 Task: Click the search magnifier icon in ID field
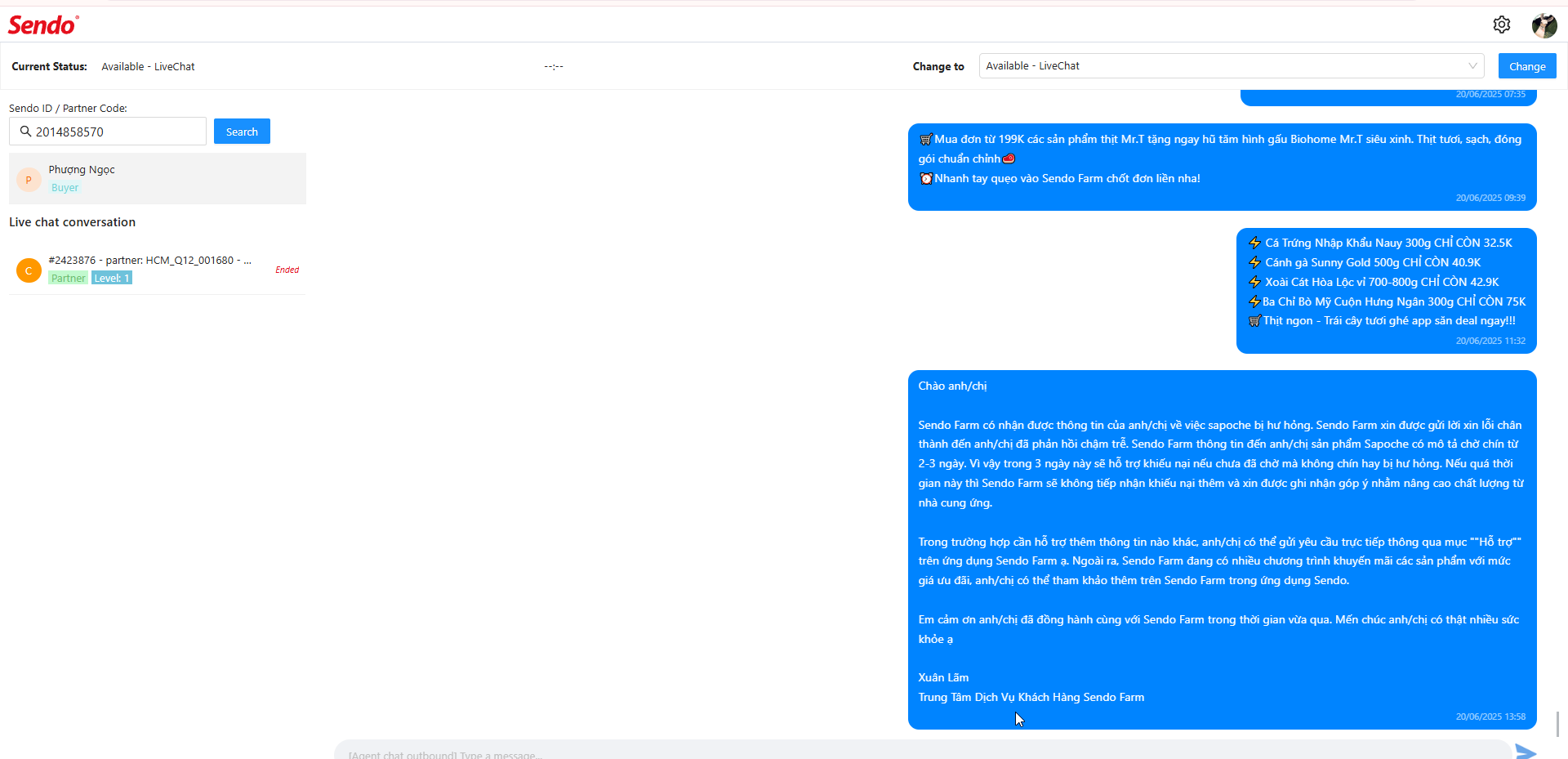[25, 132]
